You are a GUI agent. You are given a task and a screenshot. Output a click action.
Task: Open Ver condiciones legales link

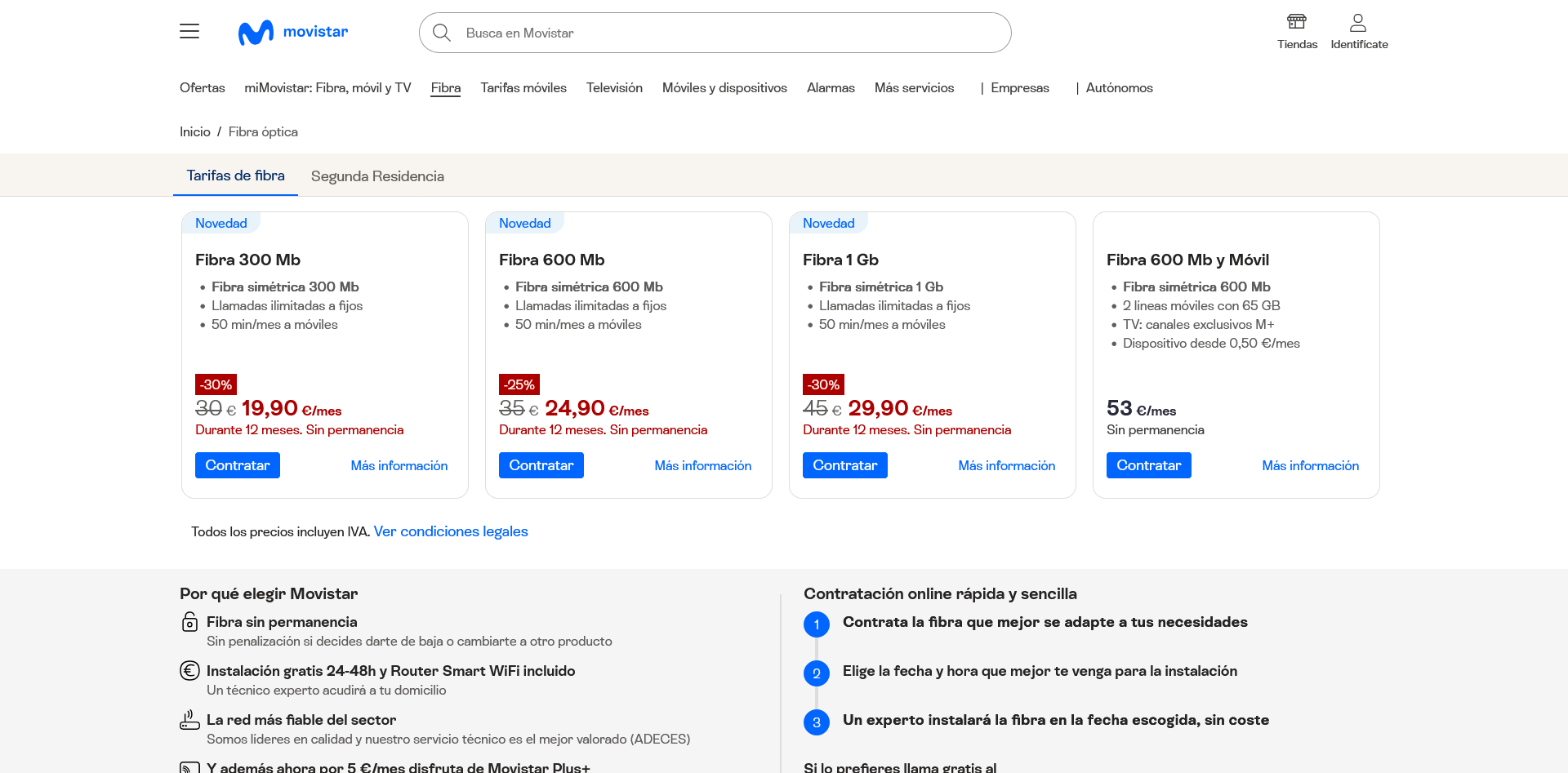[451, 531]
